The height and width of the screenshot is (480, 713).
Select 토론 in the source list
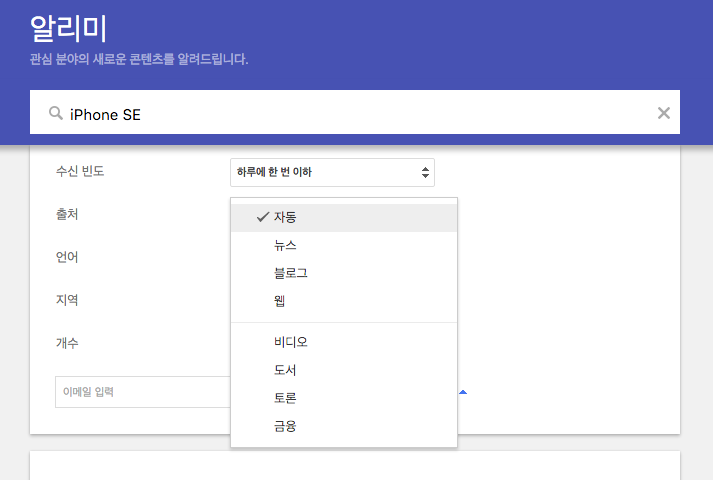coord(344,398)
